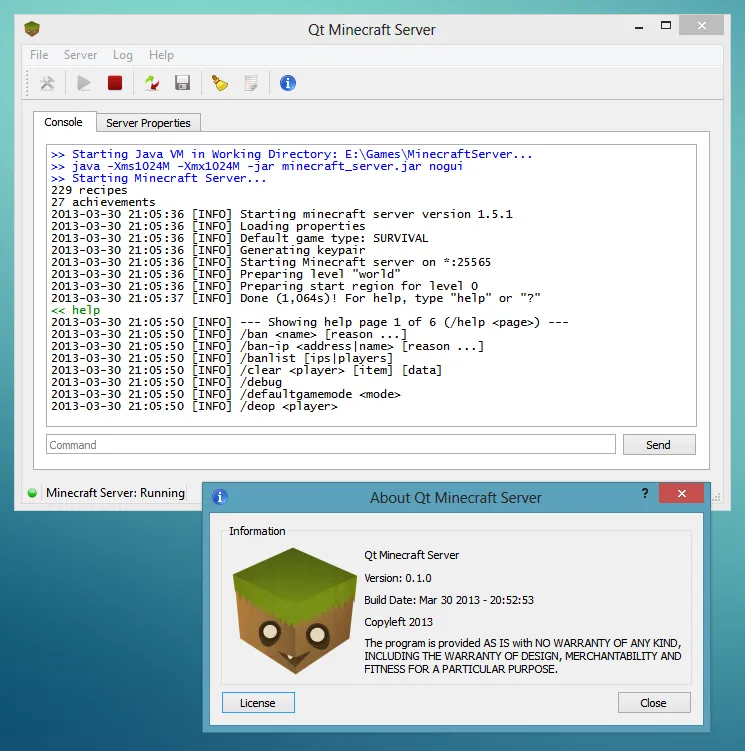Click the reload arrows toolbar icon
This screenshot has height=751, width=745.
(x=150, y=83)
